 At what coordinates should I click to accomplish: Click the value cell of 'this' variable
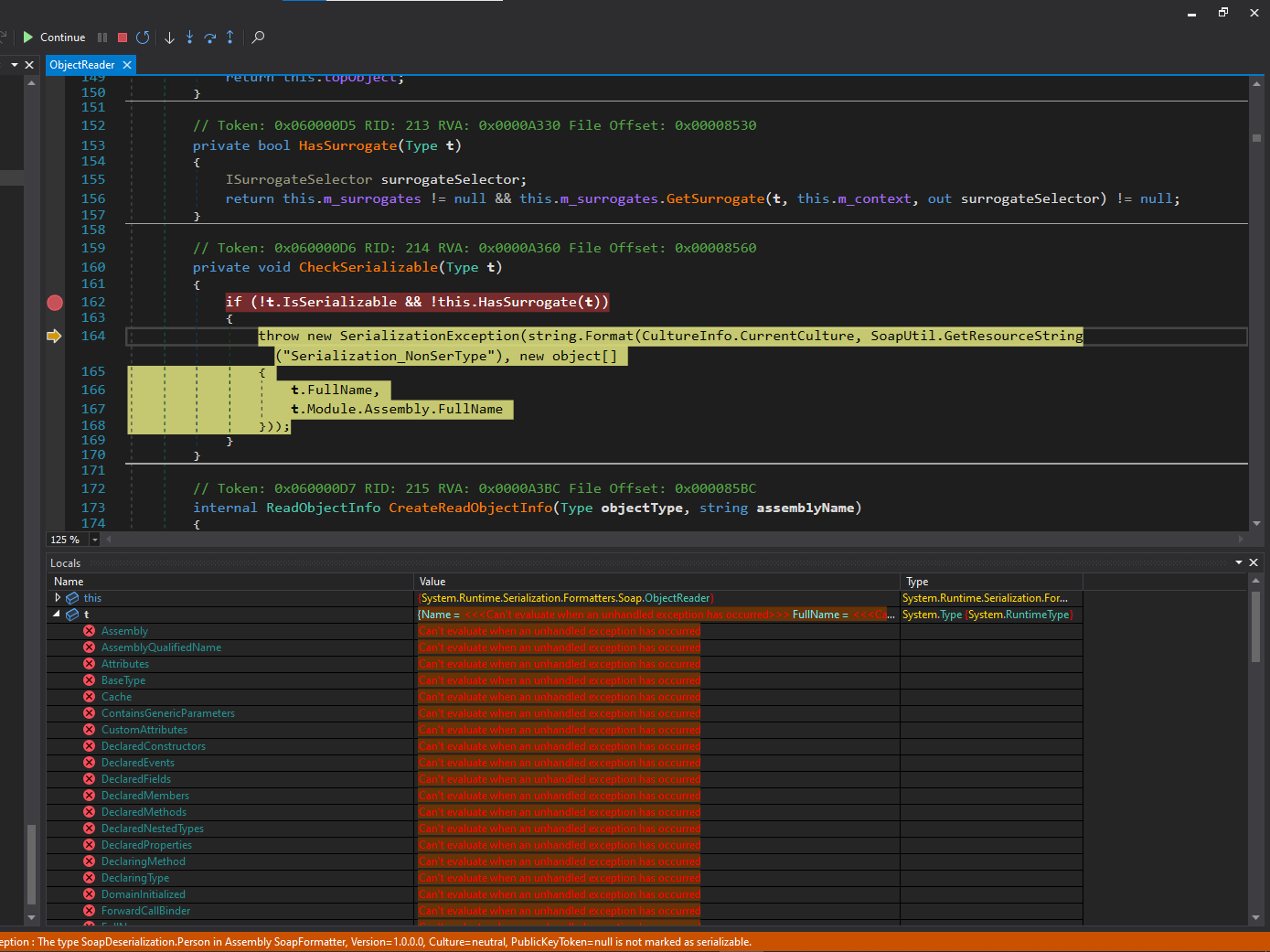coord(657,598)
